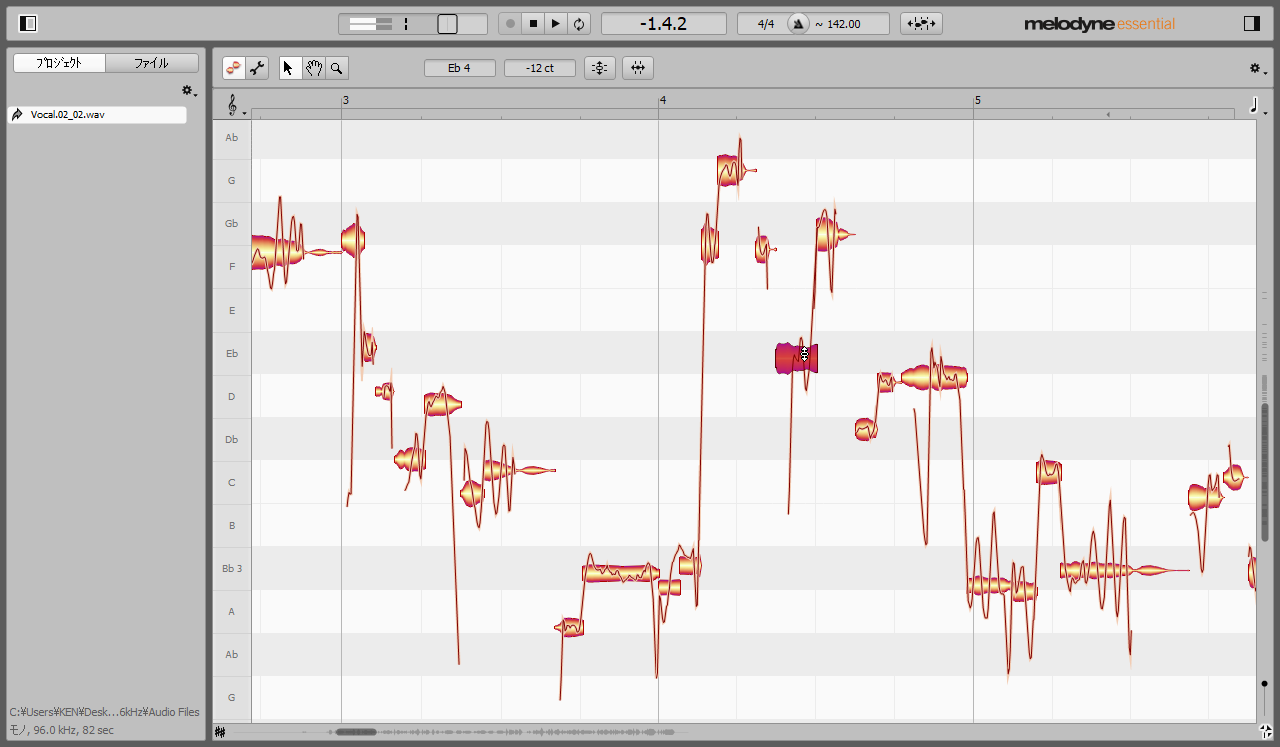Click bar 3 on the ruler
Viewport: 1280px width, 747px height.
tap(345, 100)
